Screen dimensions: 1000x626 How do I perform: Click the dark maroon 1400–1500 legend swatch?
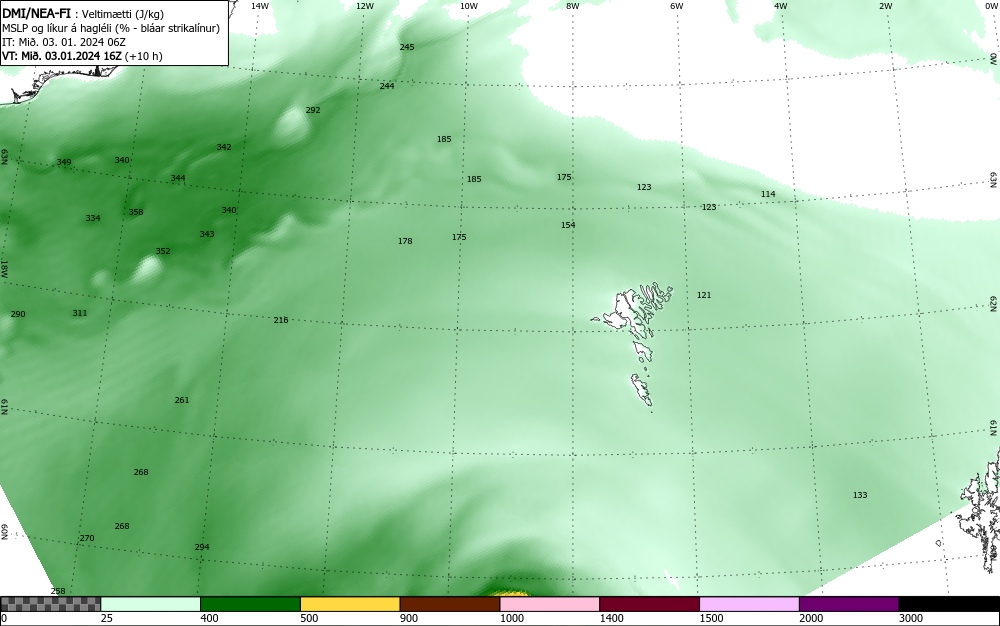point(649,604)
